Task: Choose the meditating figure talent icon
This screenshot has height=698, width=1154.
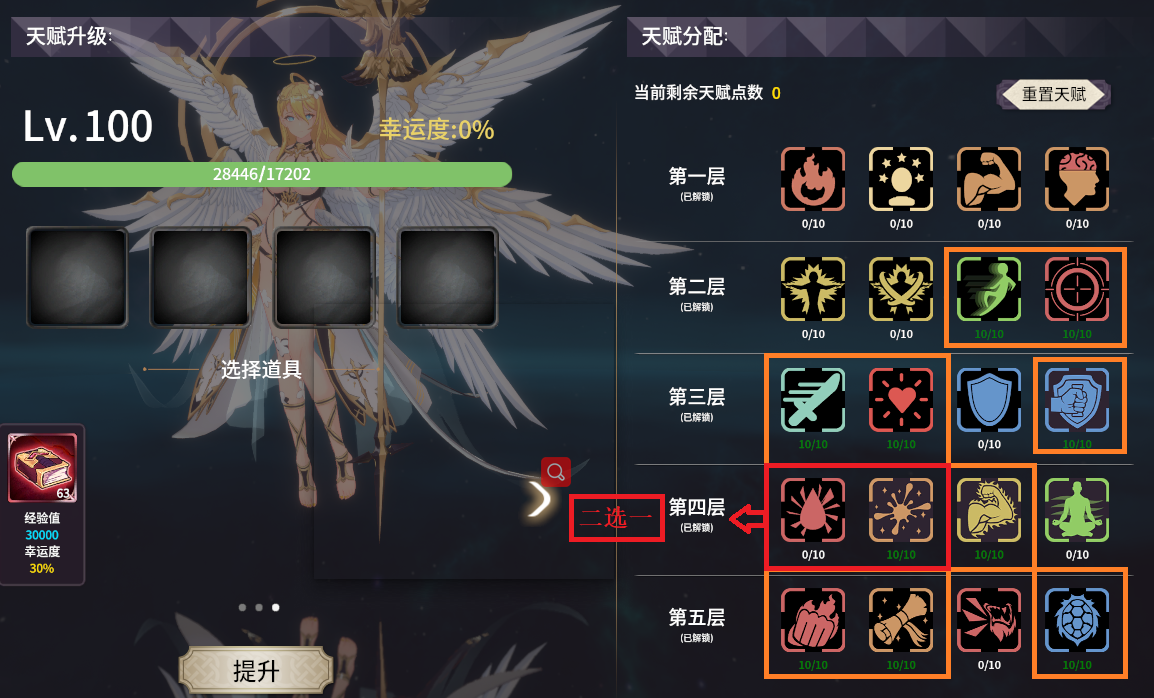Action: point(1077,510)
